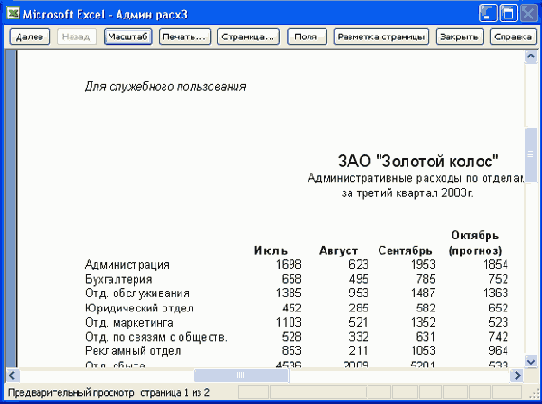Click the text 'за третий квартал 2003г.'

[x=408, y=193]
